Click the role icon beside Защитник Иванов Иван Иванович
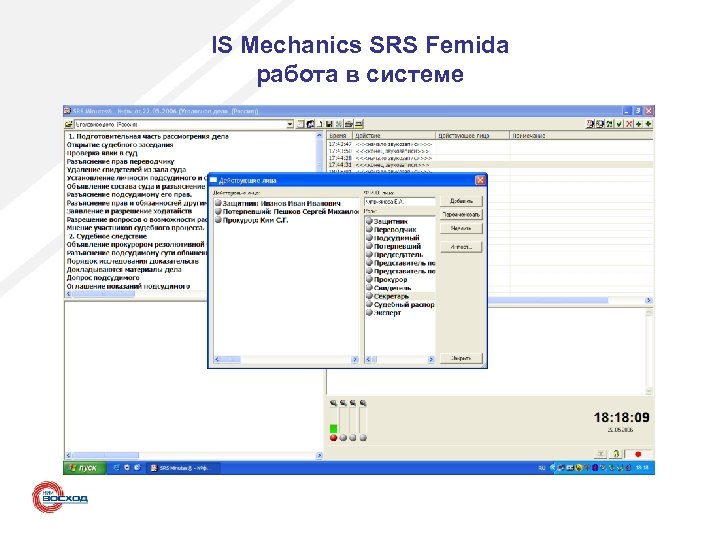The height and width of the screenshot is (540, 720). point(219,203)
